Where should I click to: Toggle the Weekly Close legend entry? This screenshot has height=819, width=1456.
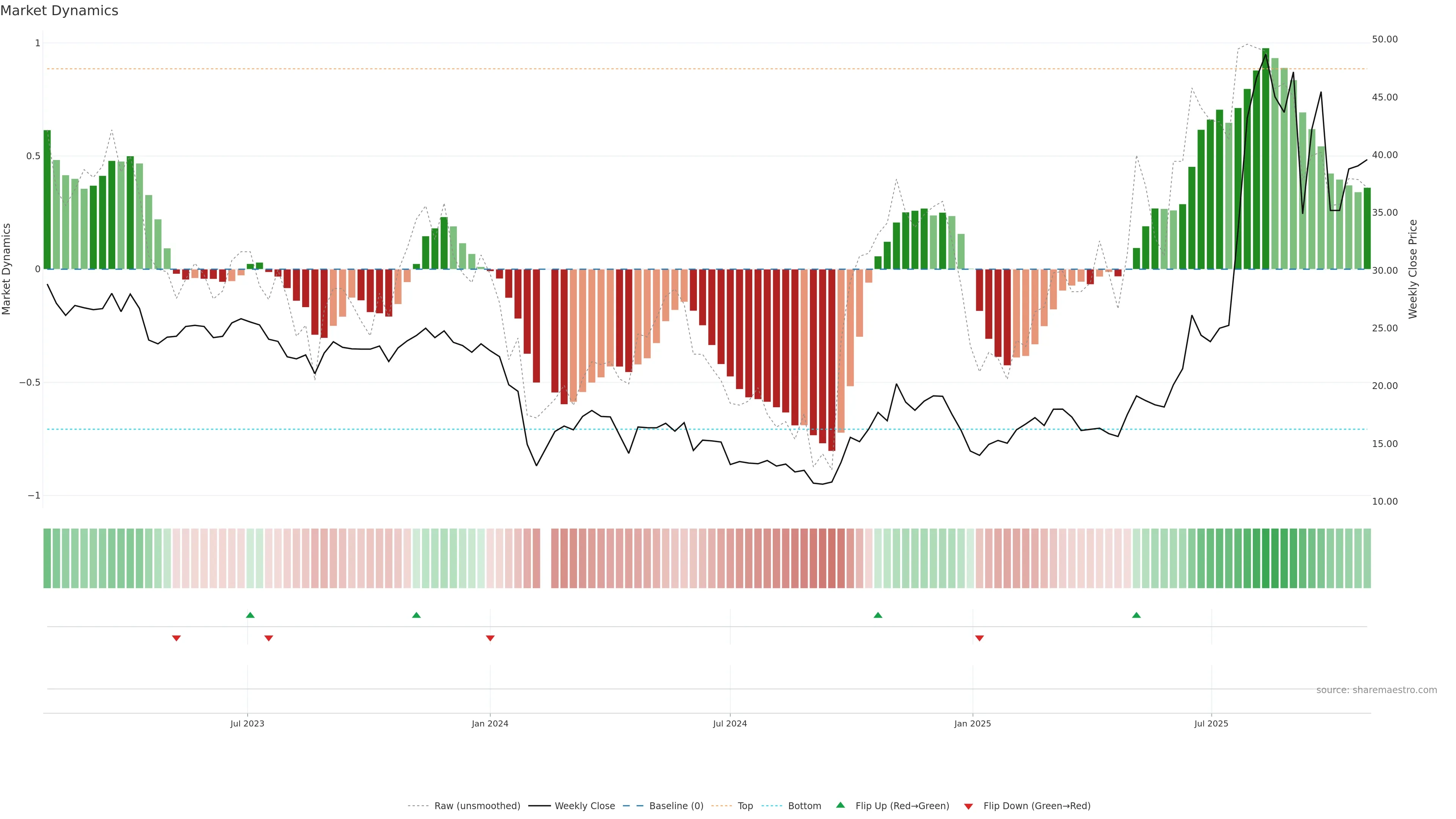(x=584, y=805)
